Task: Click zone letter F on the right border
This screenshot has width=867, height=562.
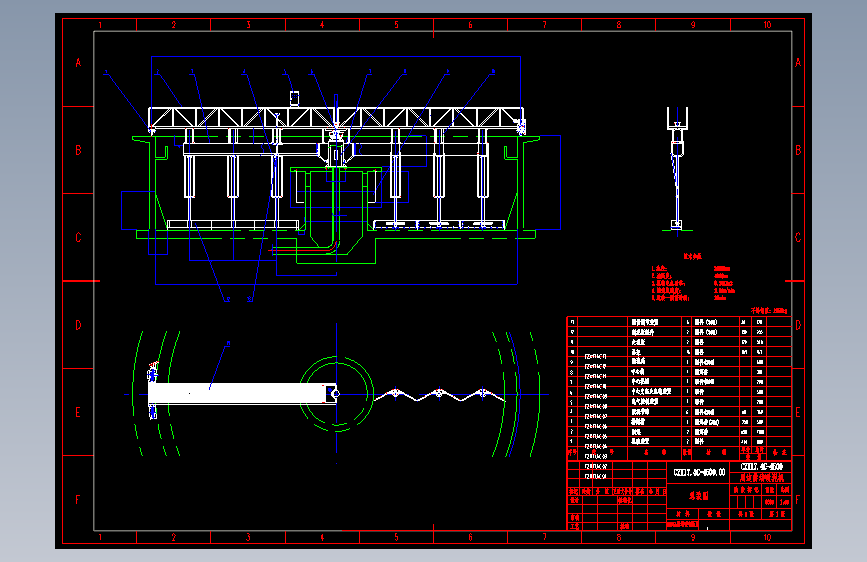Action: point(798,499)
